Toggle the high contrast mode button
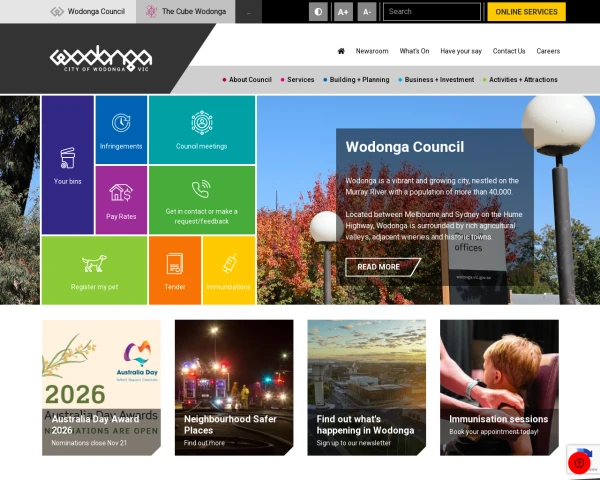Viewport: 600px width, 480px height. tap(318, 12)
